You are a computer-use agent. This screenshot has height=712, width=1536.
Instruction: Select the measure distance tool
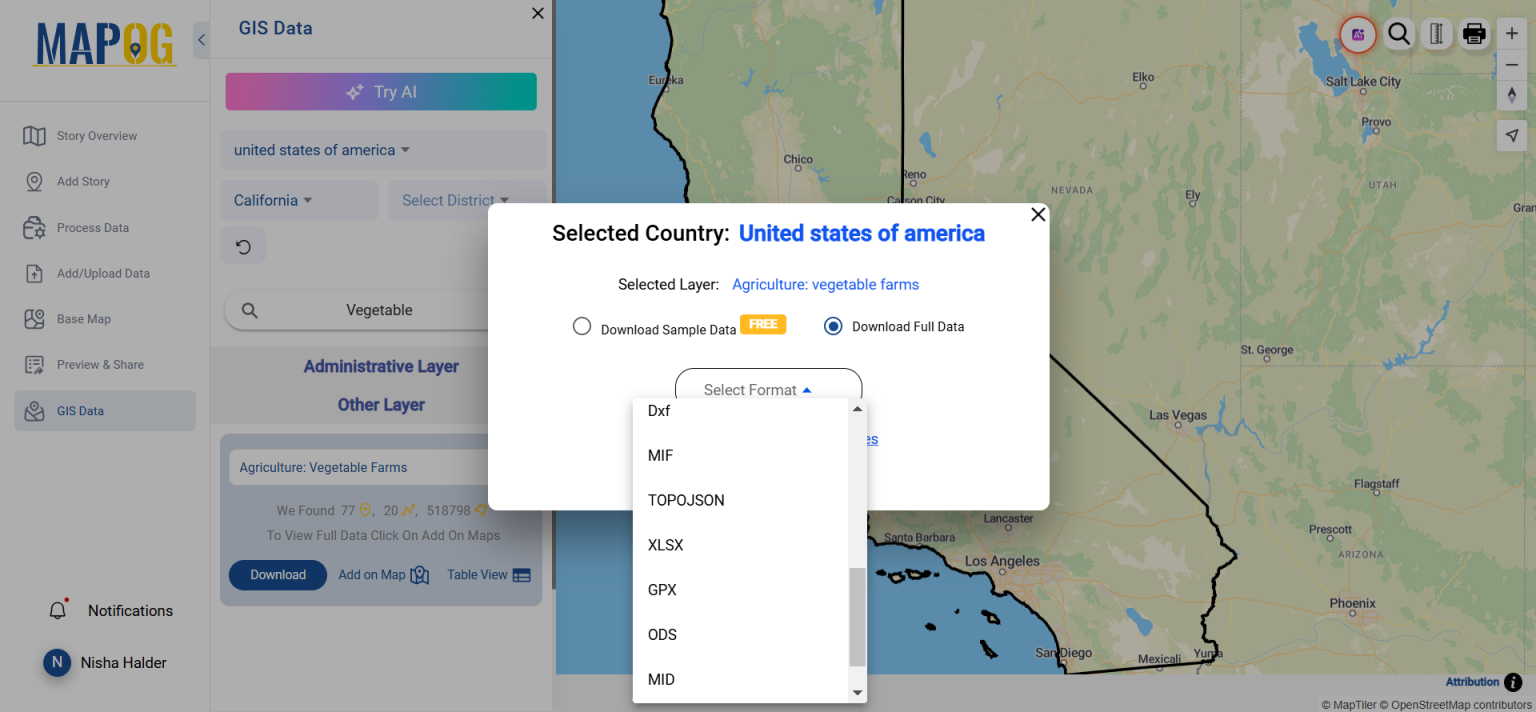[x=1436, y=34]
